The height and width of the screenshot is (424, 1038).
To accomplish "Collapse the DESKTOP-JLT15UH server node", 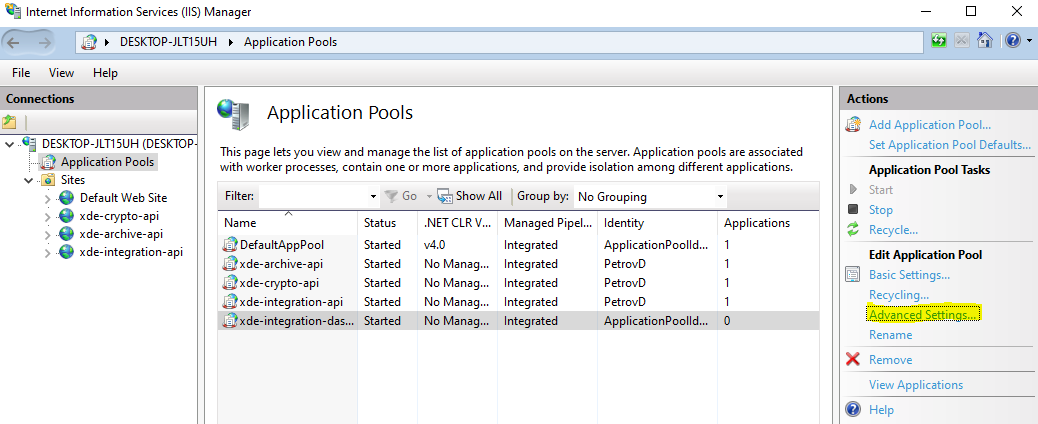I will [x=10, y=143].
